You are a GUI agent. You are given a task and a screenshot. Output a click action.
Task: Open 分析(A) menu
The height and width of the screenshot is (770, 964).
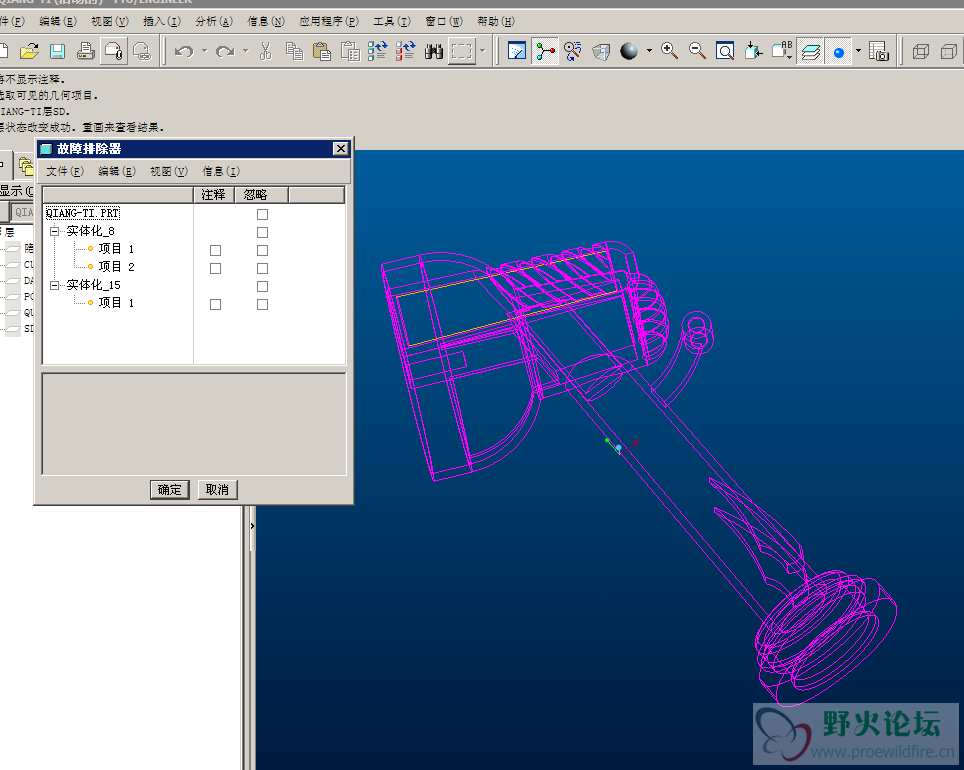tap(214, 22)
